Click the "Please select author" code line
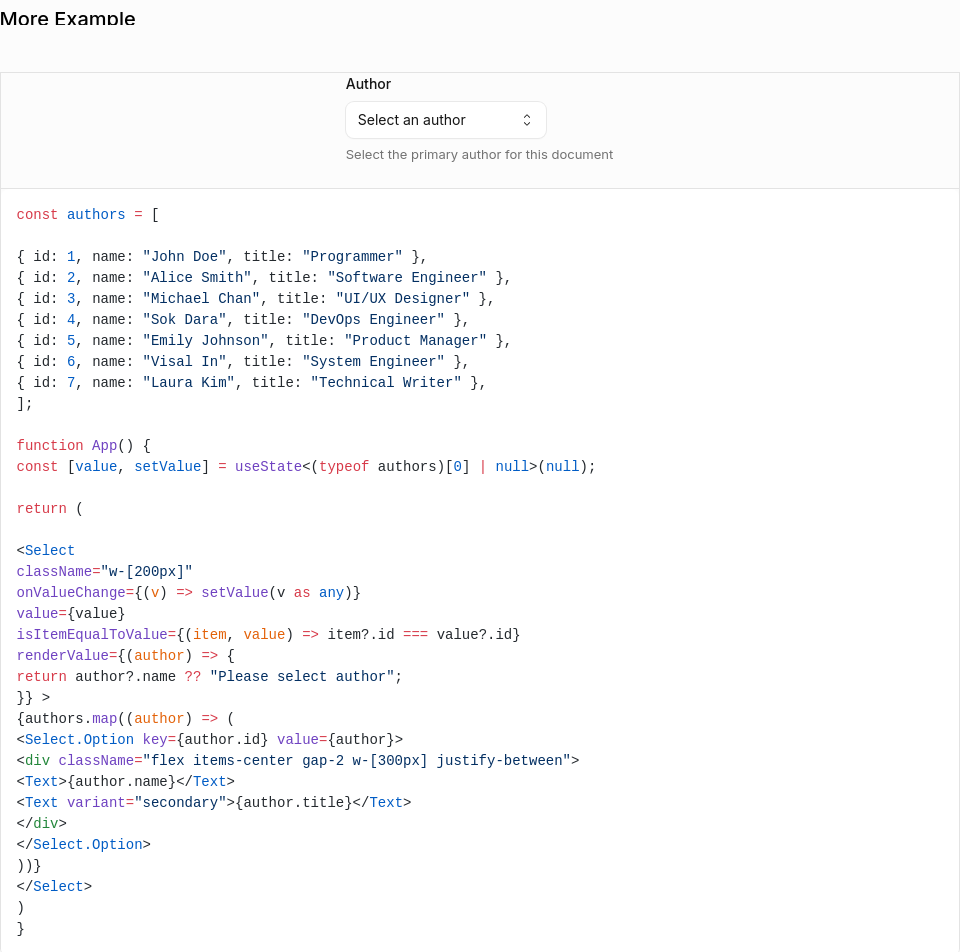This screenshot has width=960, height=952. pyautogui.click(x=209, y=677)
